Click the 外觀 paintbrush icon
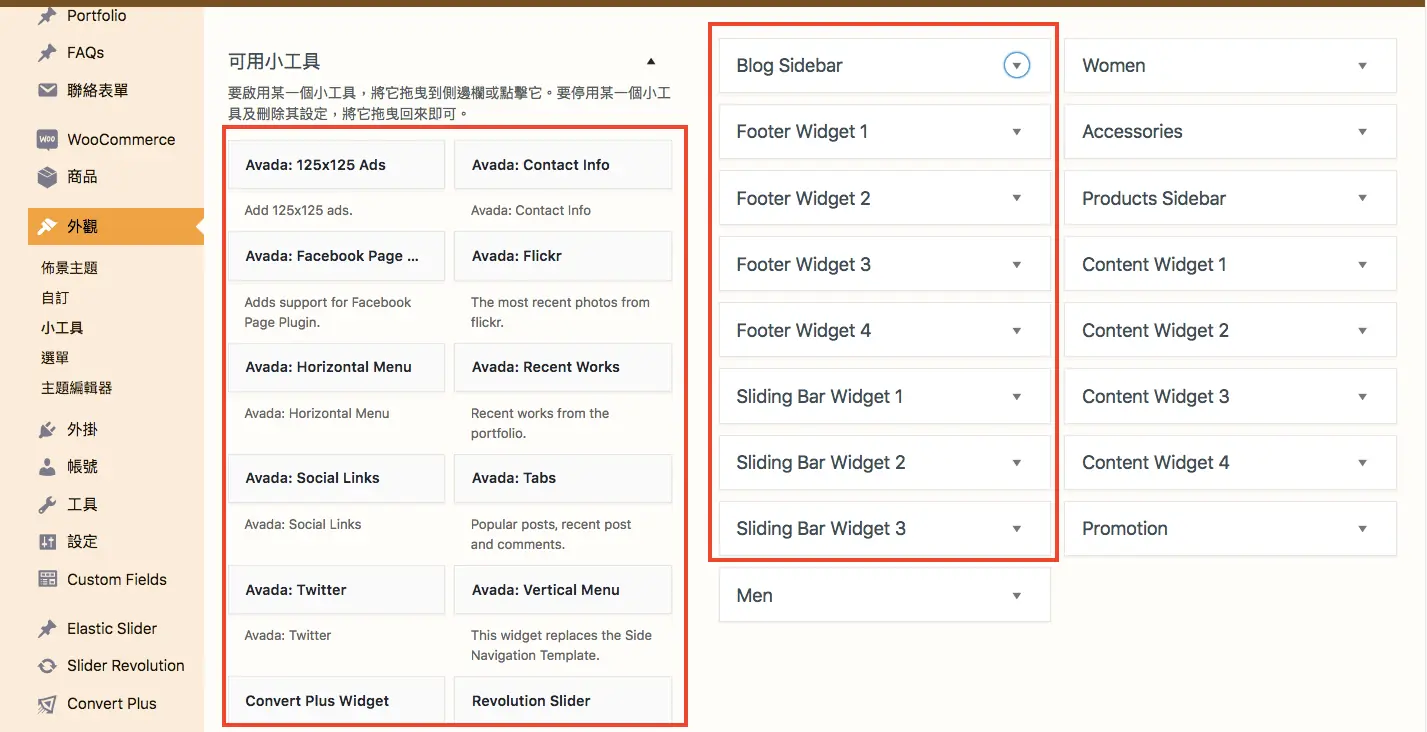 47,227
